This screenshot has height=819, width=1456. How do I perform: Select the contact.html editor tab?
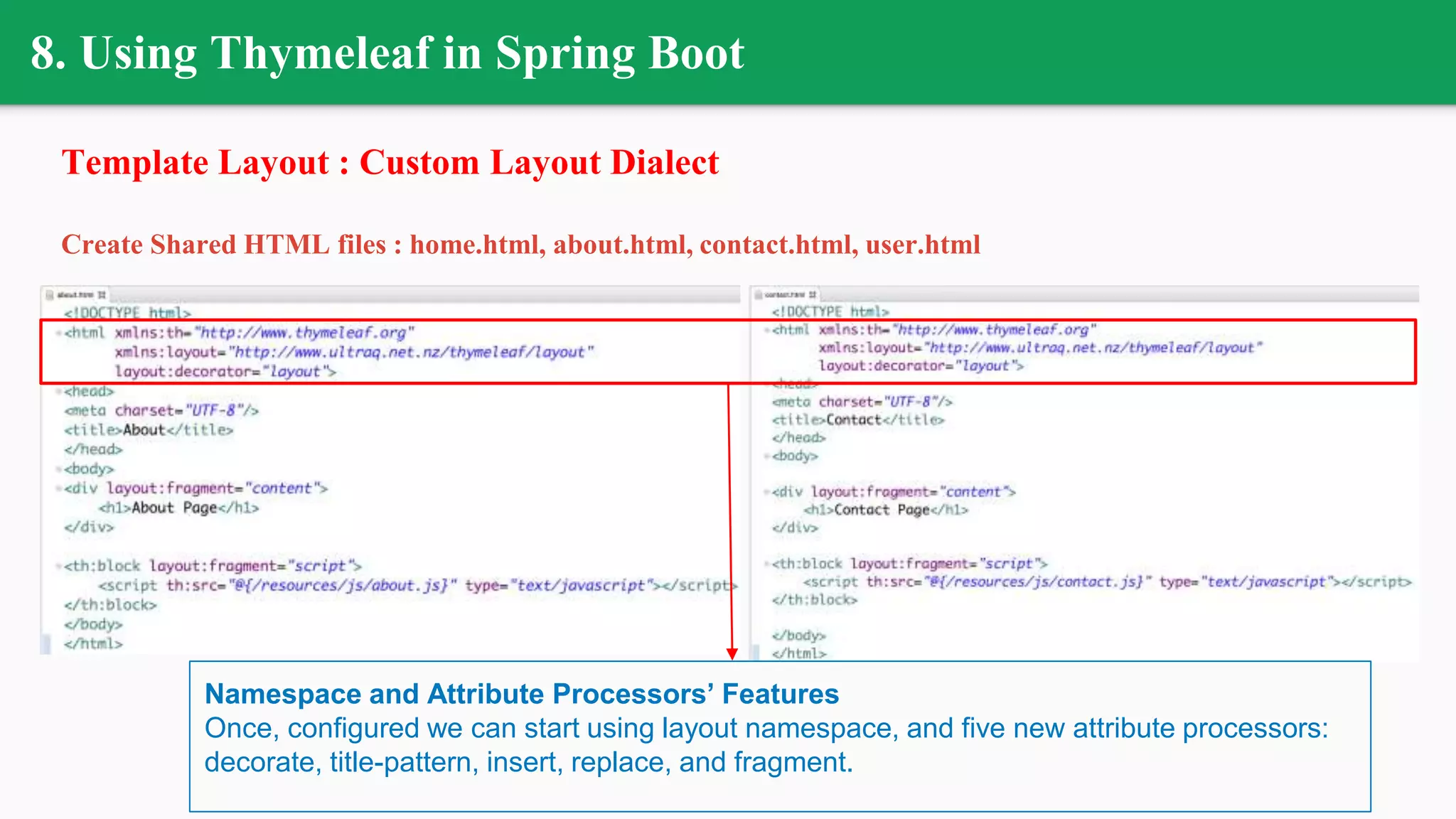(784, 294)
